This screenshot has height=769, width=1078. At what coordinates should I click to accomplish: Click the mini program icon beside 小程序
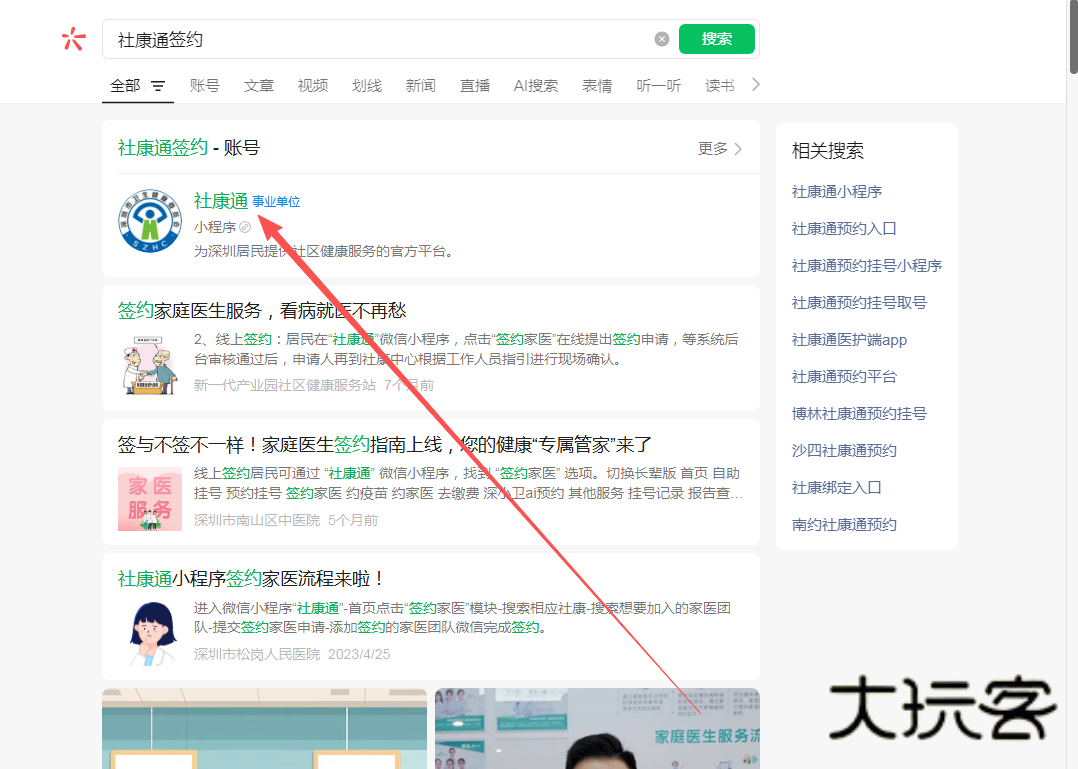coord(245,227)
